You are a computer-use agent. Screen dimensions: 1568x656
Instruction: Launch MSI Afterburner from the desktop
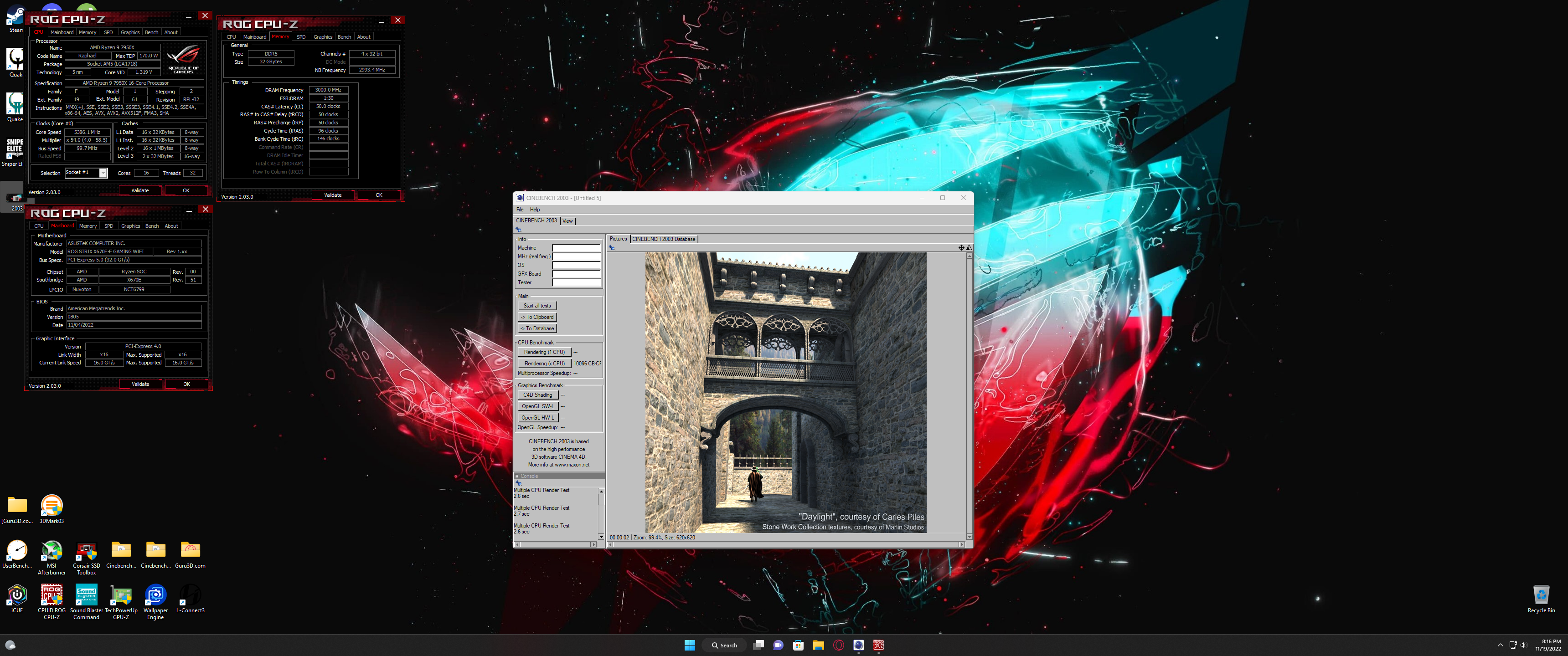[52, 557]
